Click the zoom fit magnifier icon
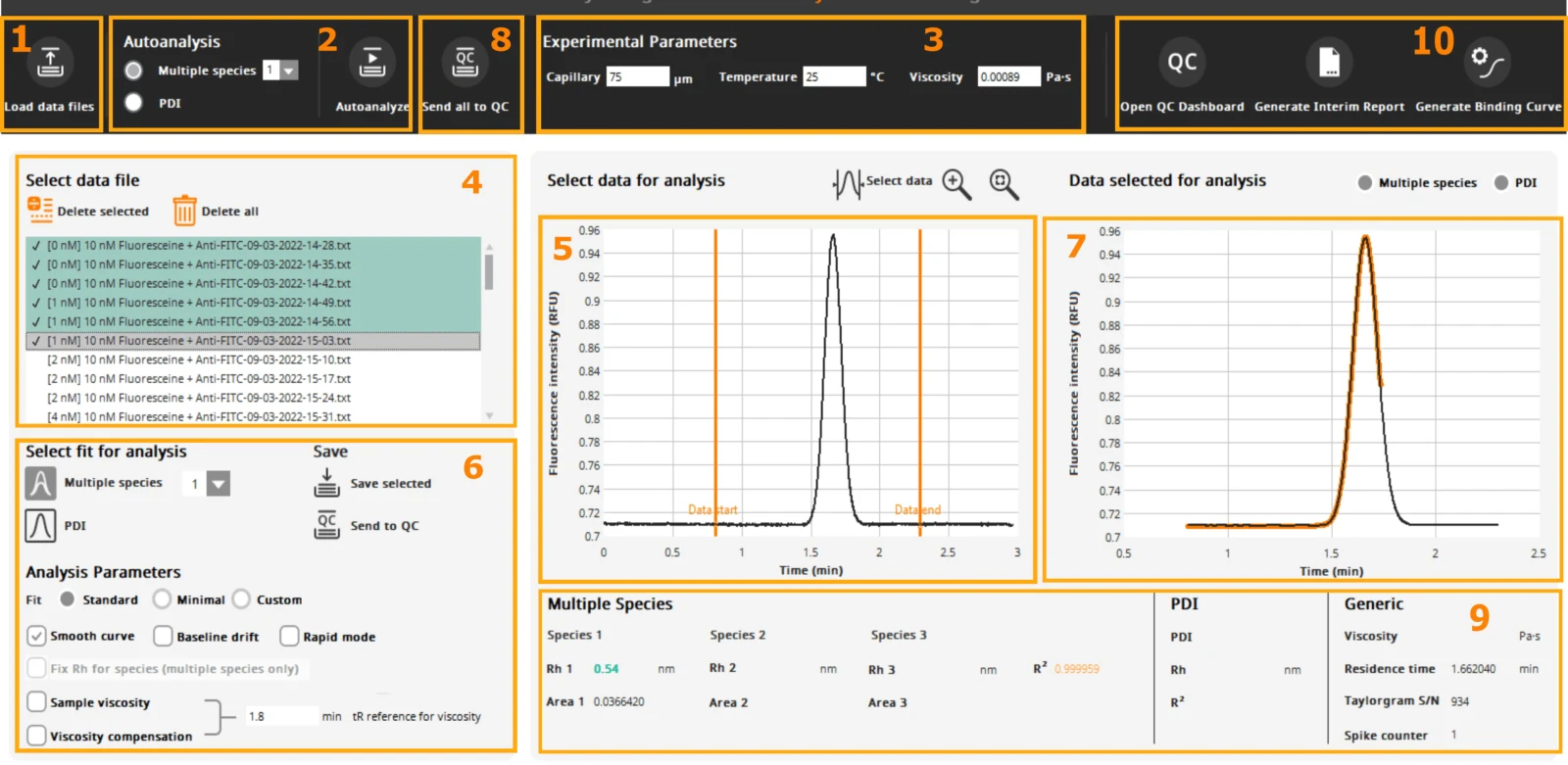Viewport: 1568px width, 765px height. [x=1004, y=183]
